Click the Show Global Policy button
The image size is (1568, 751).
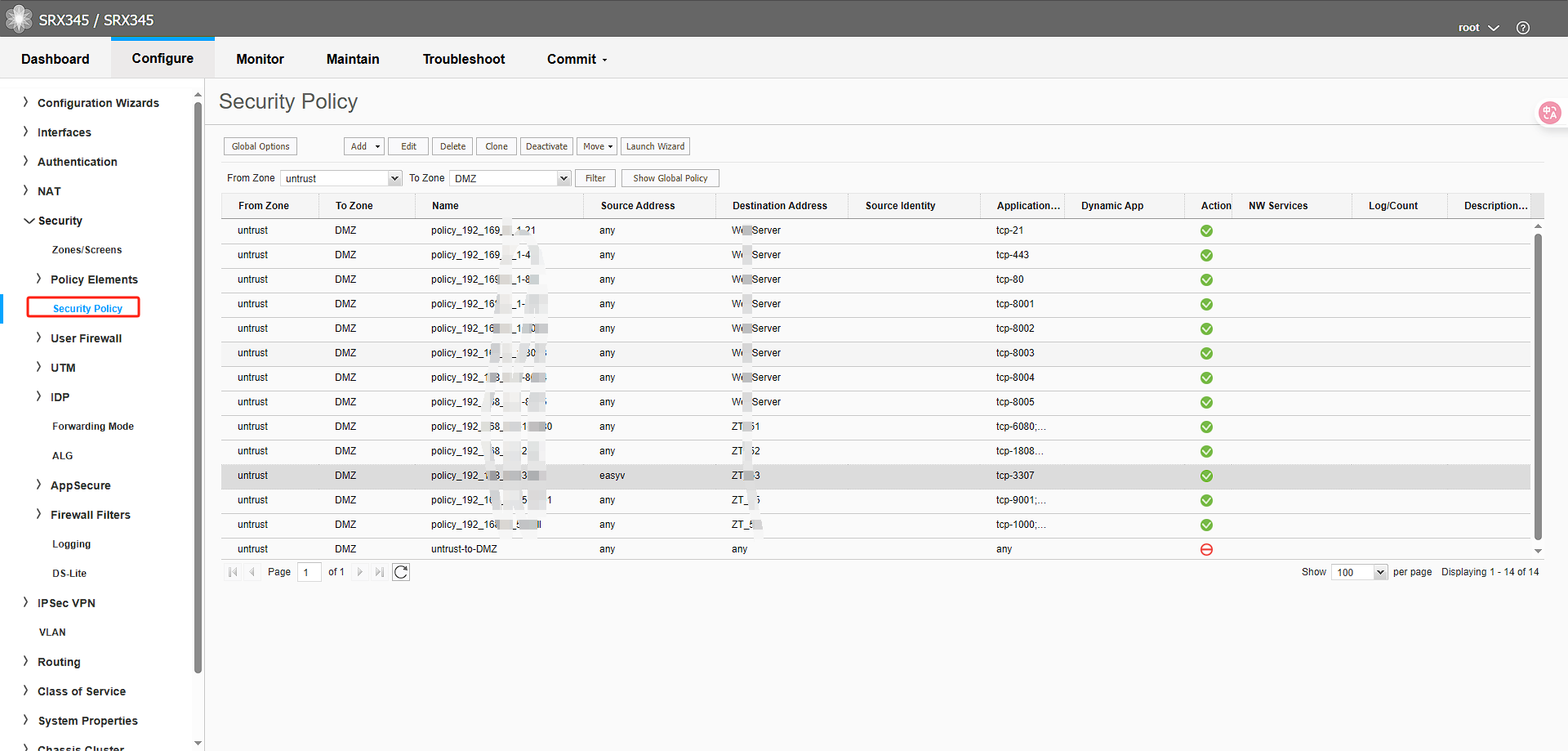(670, 178)
